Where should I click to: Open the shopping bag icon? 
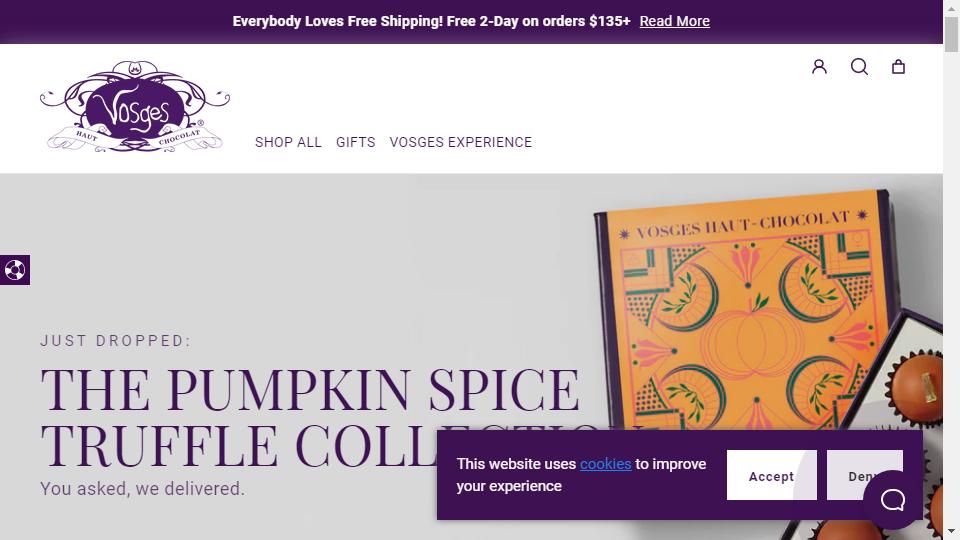coord(898,67)
